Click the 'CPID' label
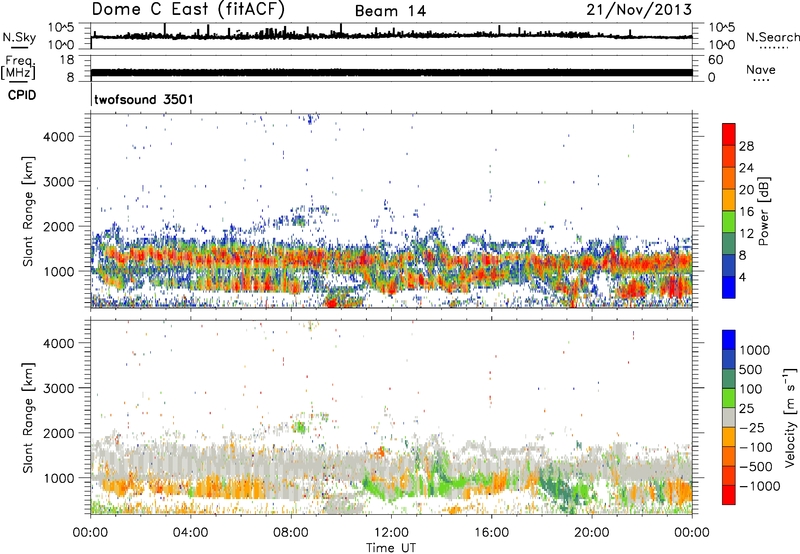Image resolution: width=800 pixels, height=554 pixels. point(22,95)
